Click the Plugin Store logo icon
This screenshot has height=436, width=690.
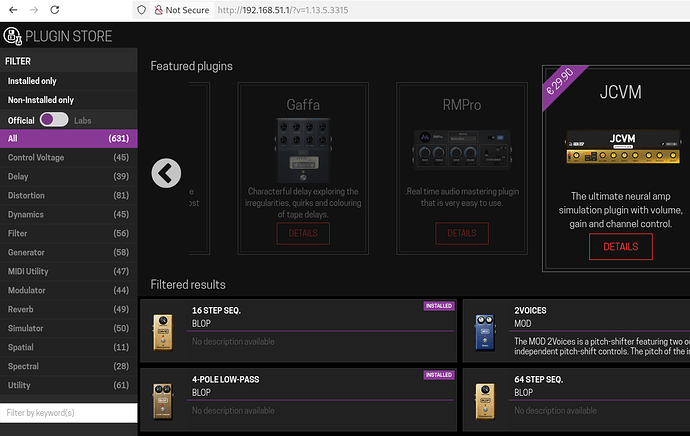pyautogui.click(x=13, y=38)
